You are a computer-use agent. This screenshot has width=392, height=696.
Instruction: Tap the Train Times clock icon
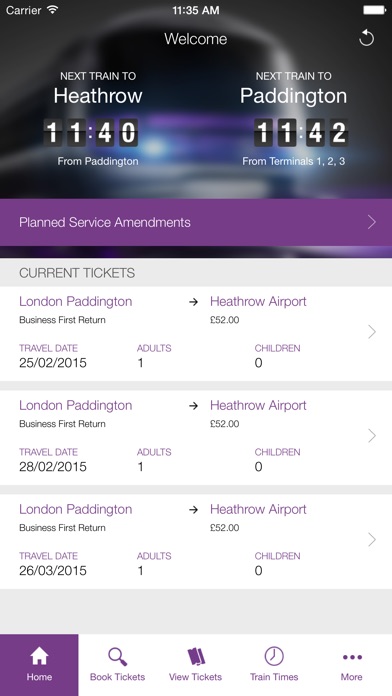(x=274, y=656)
